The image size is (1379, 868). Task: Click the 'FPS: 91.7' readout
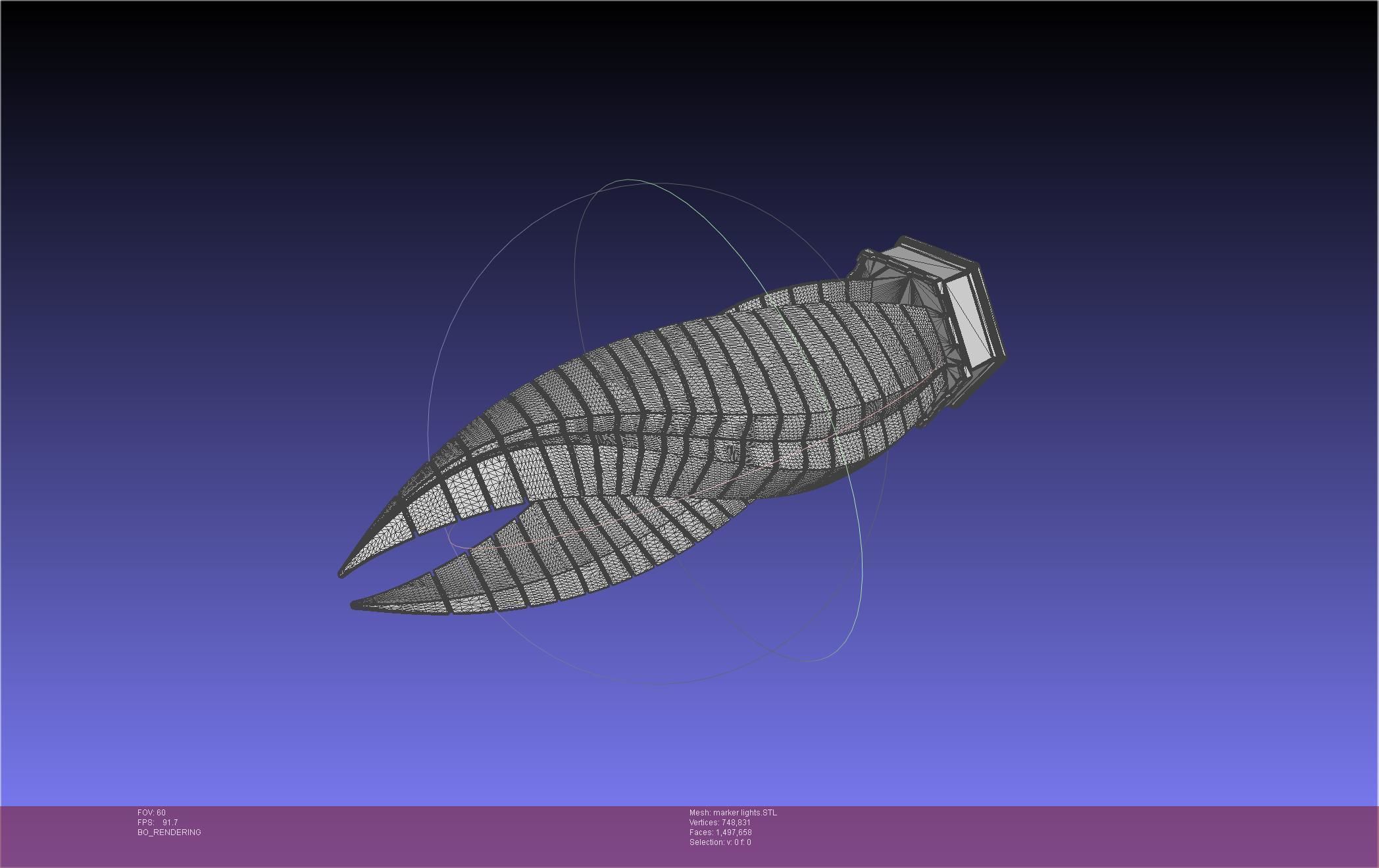coord(157,823)
